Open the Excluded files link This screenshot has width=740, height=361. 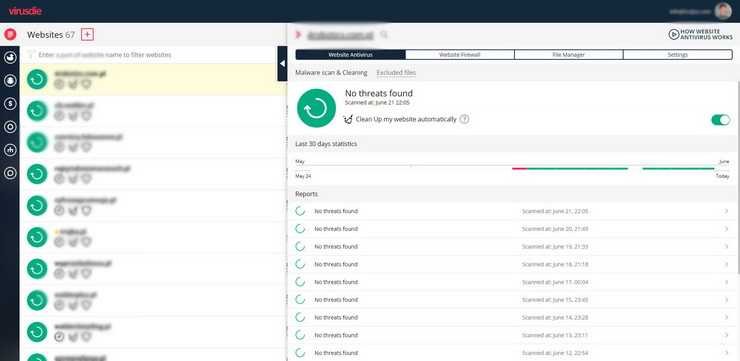(x=396, y=73)
